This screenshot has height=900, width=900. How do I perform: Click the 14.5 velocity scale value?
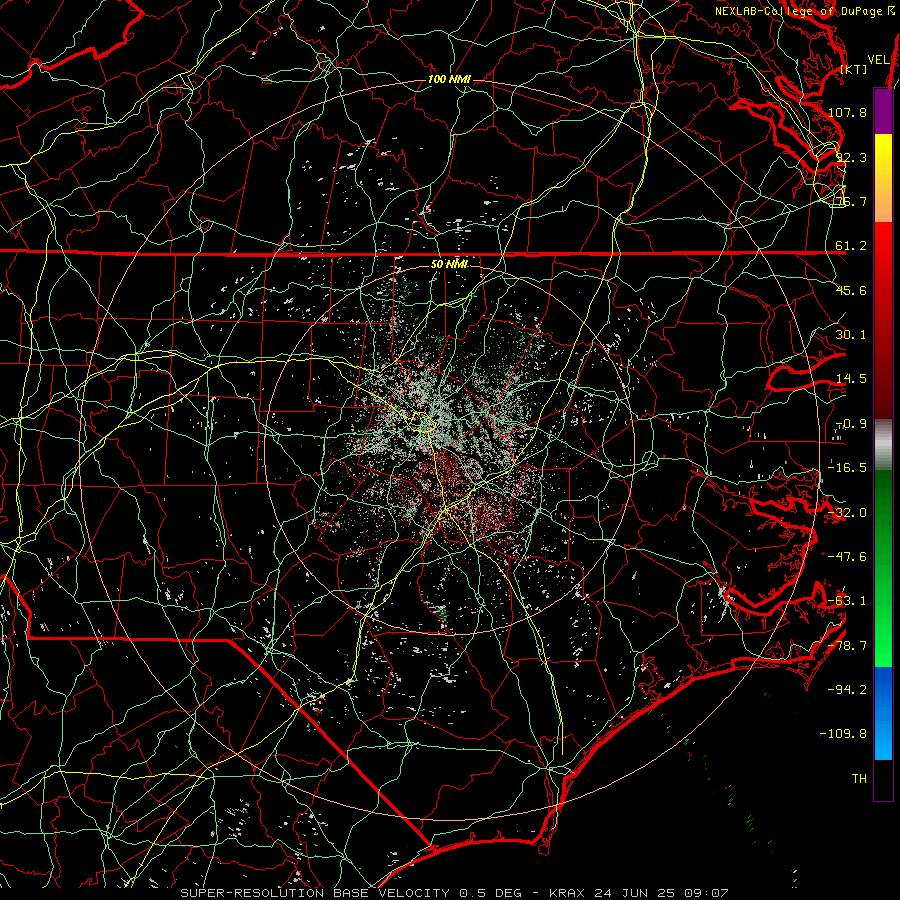tap(851, 379)
